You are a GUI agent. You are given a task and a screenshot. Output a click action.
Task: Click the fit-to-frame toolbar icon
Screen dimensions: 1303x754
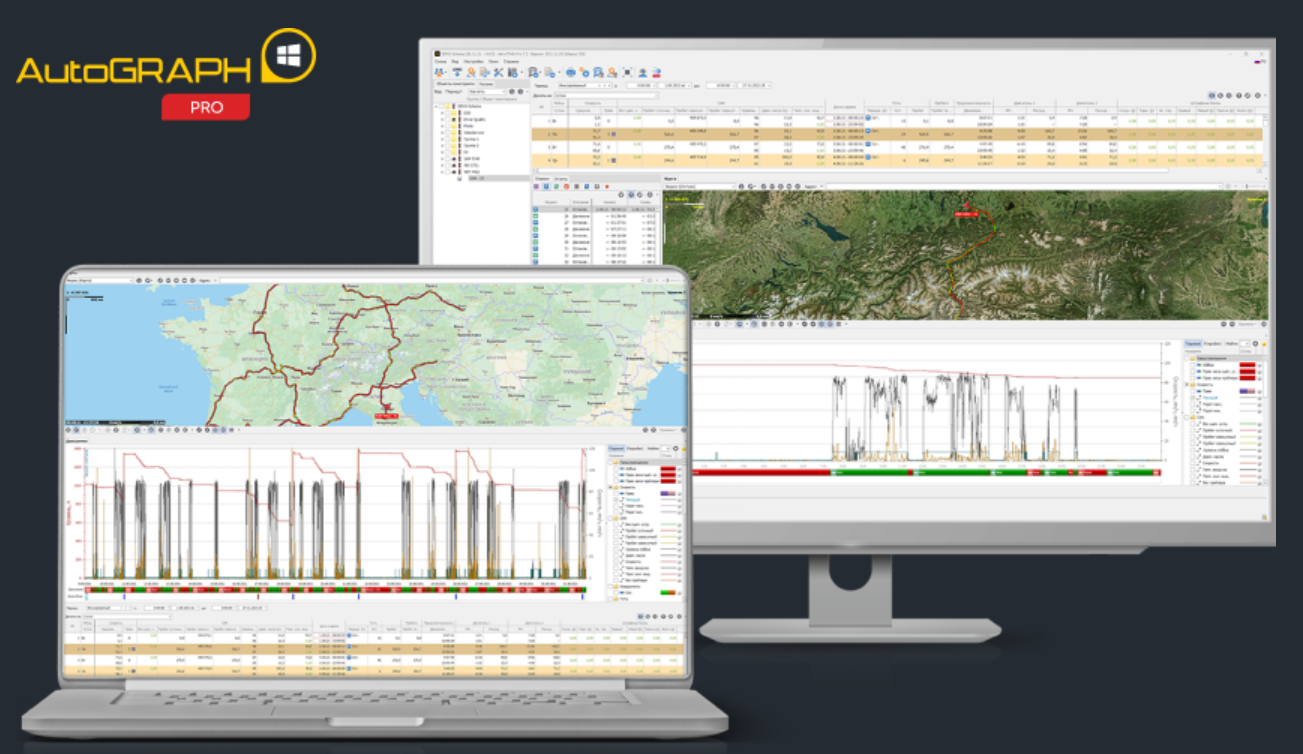(627, 72)
